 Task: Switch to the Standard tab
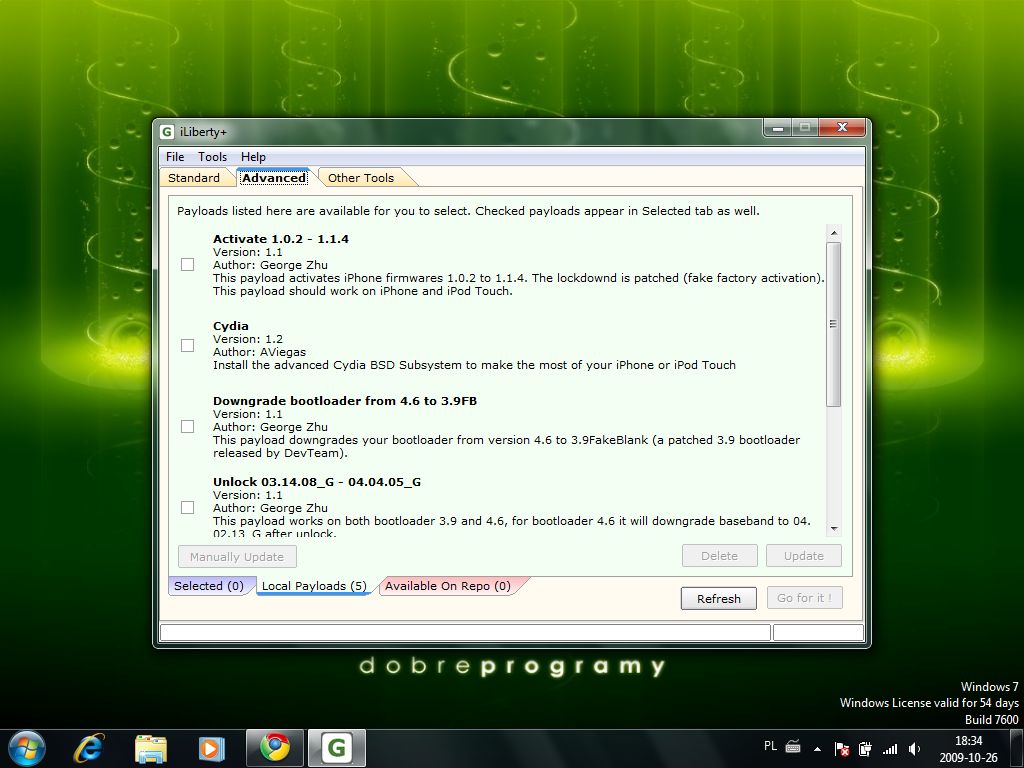coord(194,178)
